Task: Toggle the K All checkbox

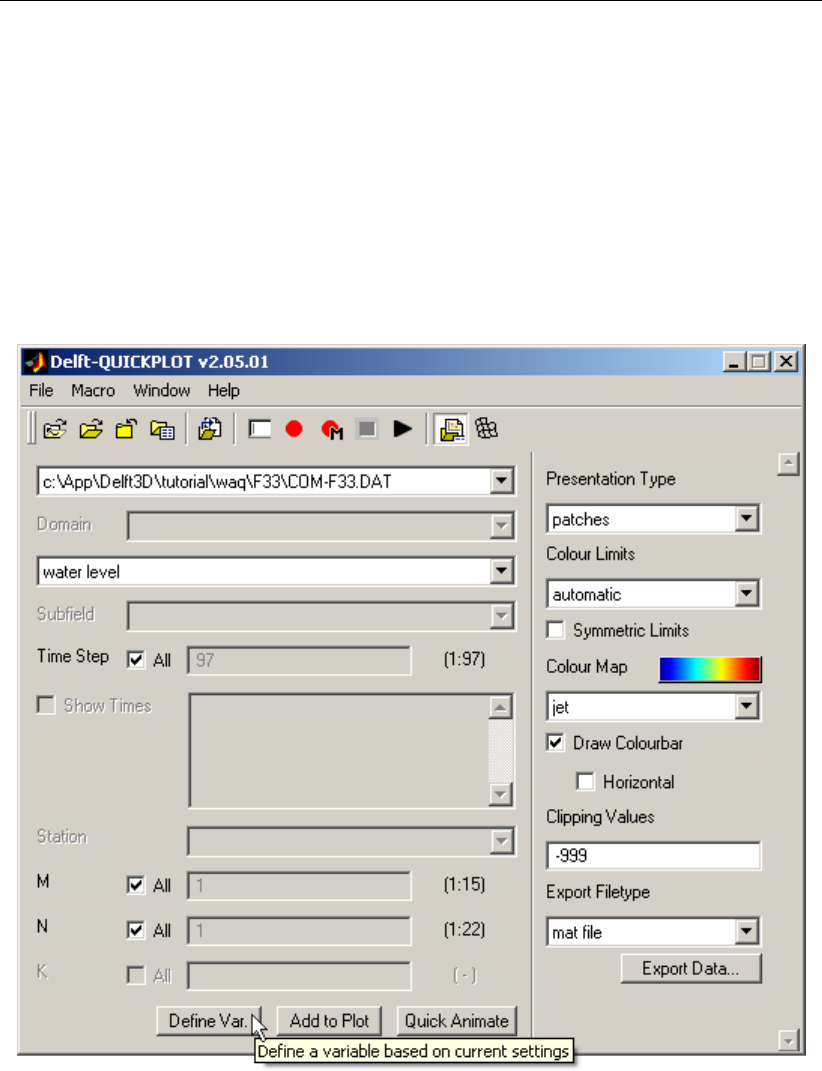Action: [136, 975]
